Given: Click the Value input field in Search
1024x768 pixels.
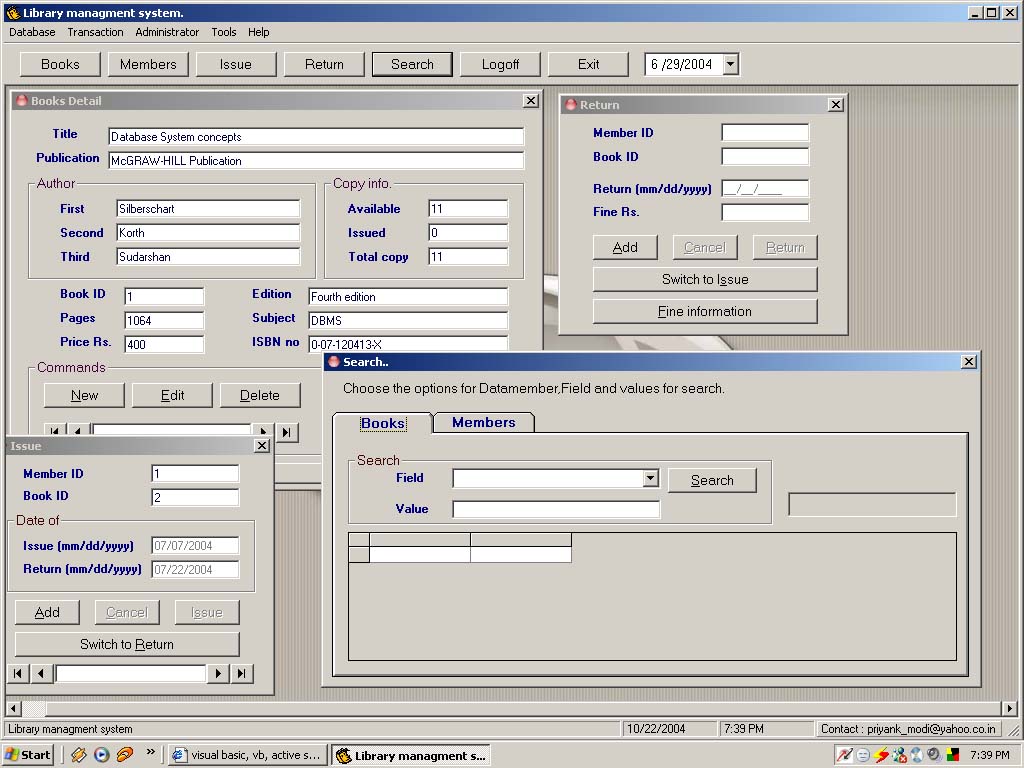Looking at the screenshot, I should [556, 509].
